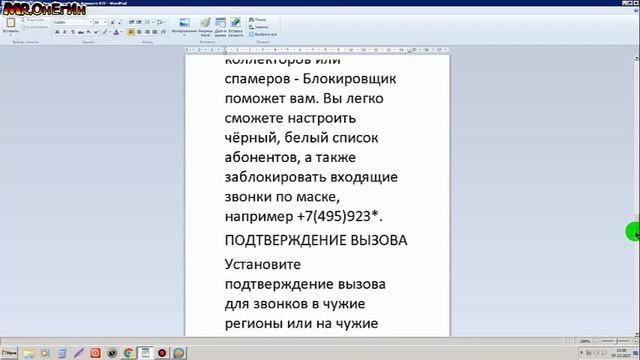Justify the paragraph text
Screen dimensions: 640x360
pyautogui.click(x=155, y=32)
